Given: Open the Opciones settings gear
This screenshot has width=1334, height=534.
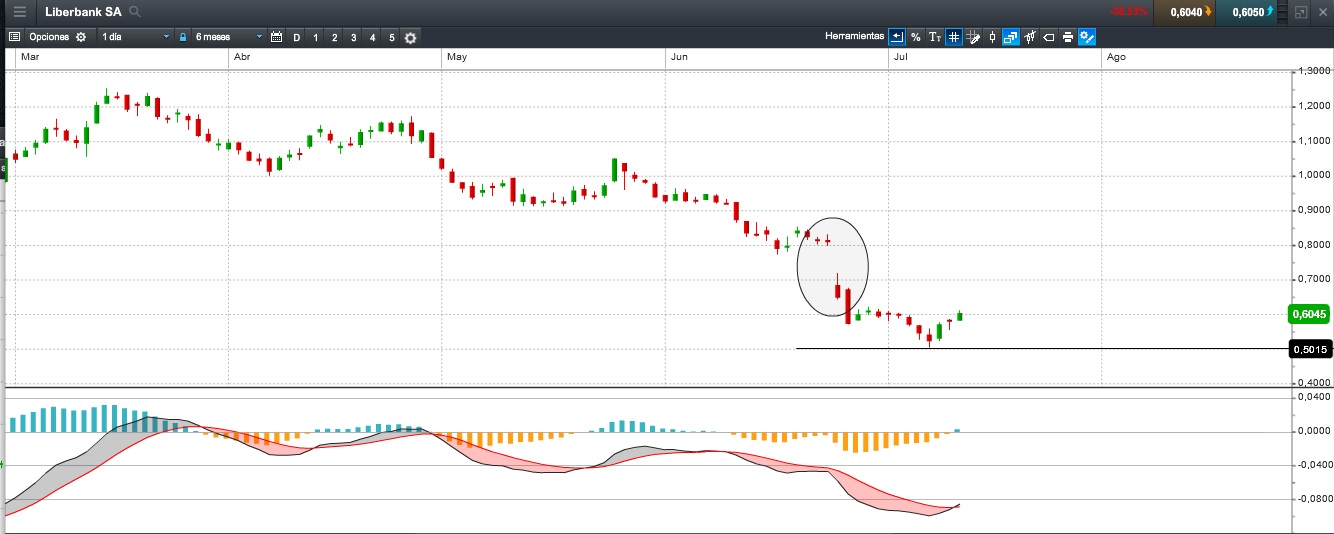Looking at the screenshot, I should coord(81,37).
